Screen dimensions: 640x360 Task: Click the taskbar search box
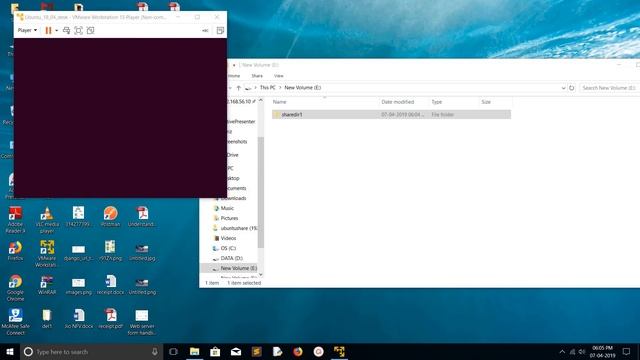tap(91, 351)
